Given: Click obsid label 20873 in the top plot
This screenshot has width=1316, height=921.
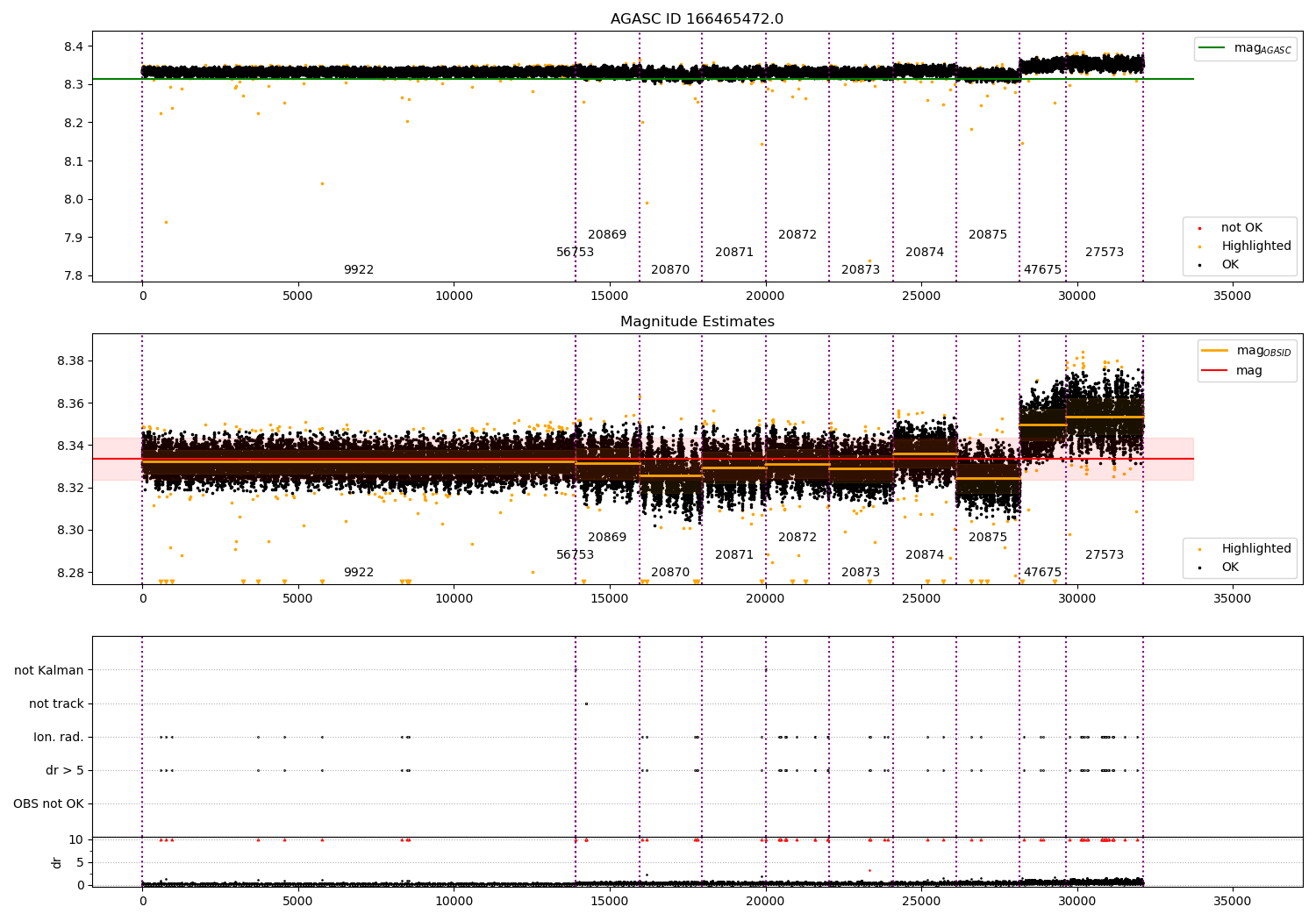Looking at the screenshot, I should (861, 270).
